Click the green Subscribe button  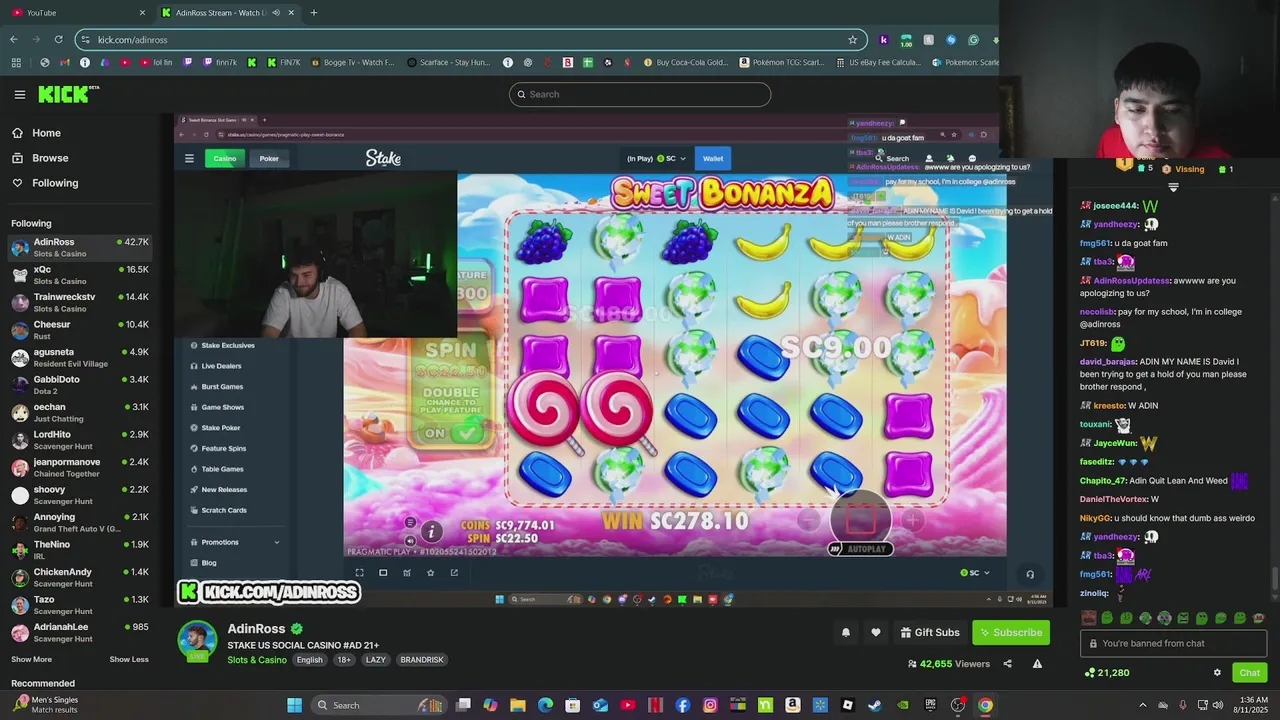[1011, 632]
